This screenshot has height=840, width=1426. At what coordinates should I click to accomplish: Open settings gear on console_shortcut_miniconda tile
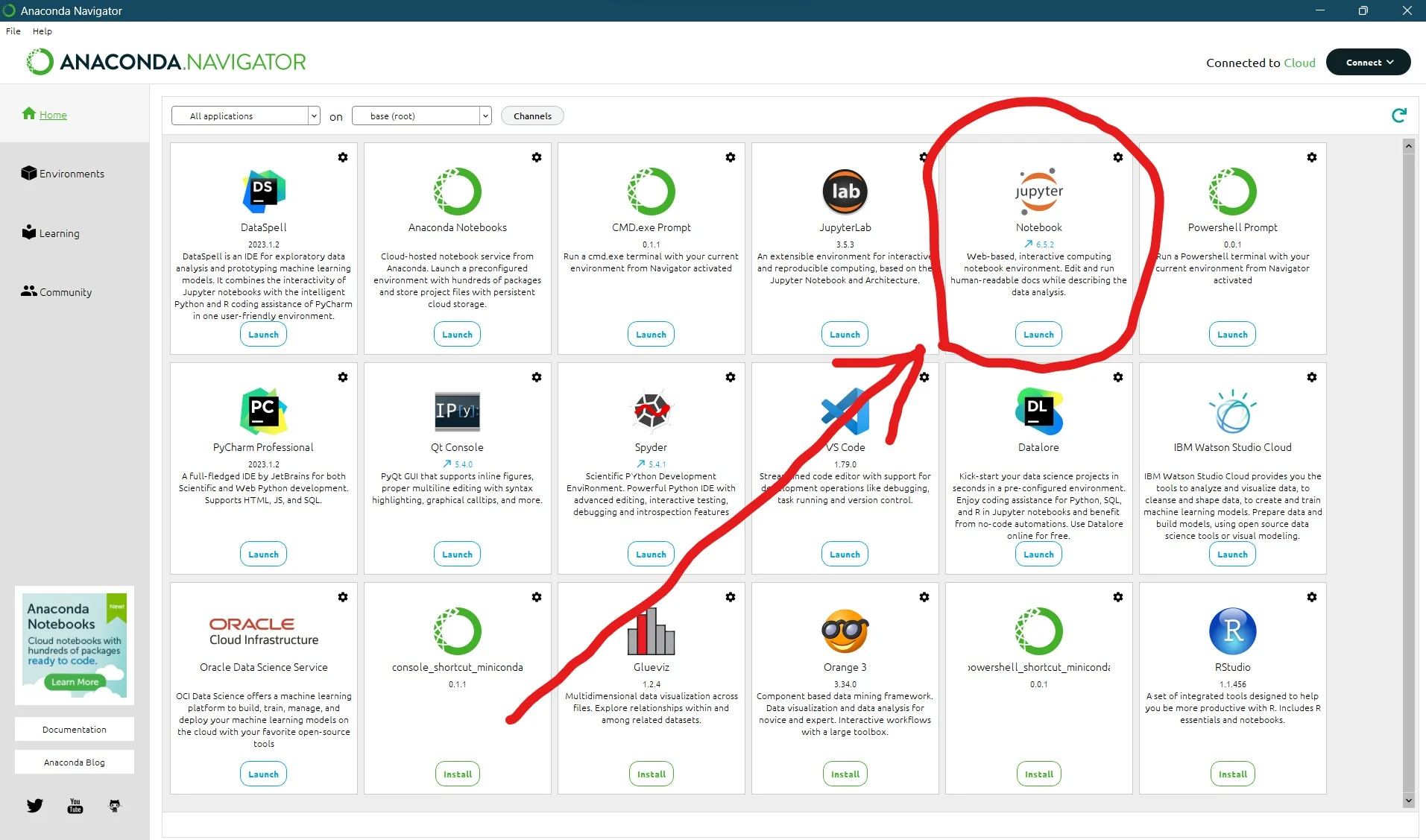[537, 597]
